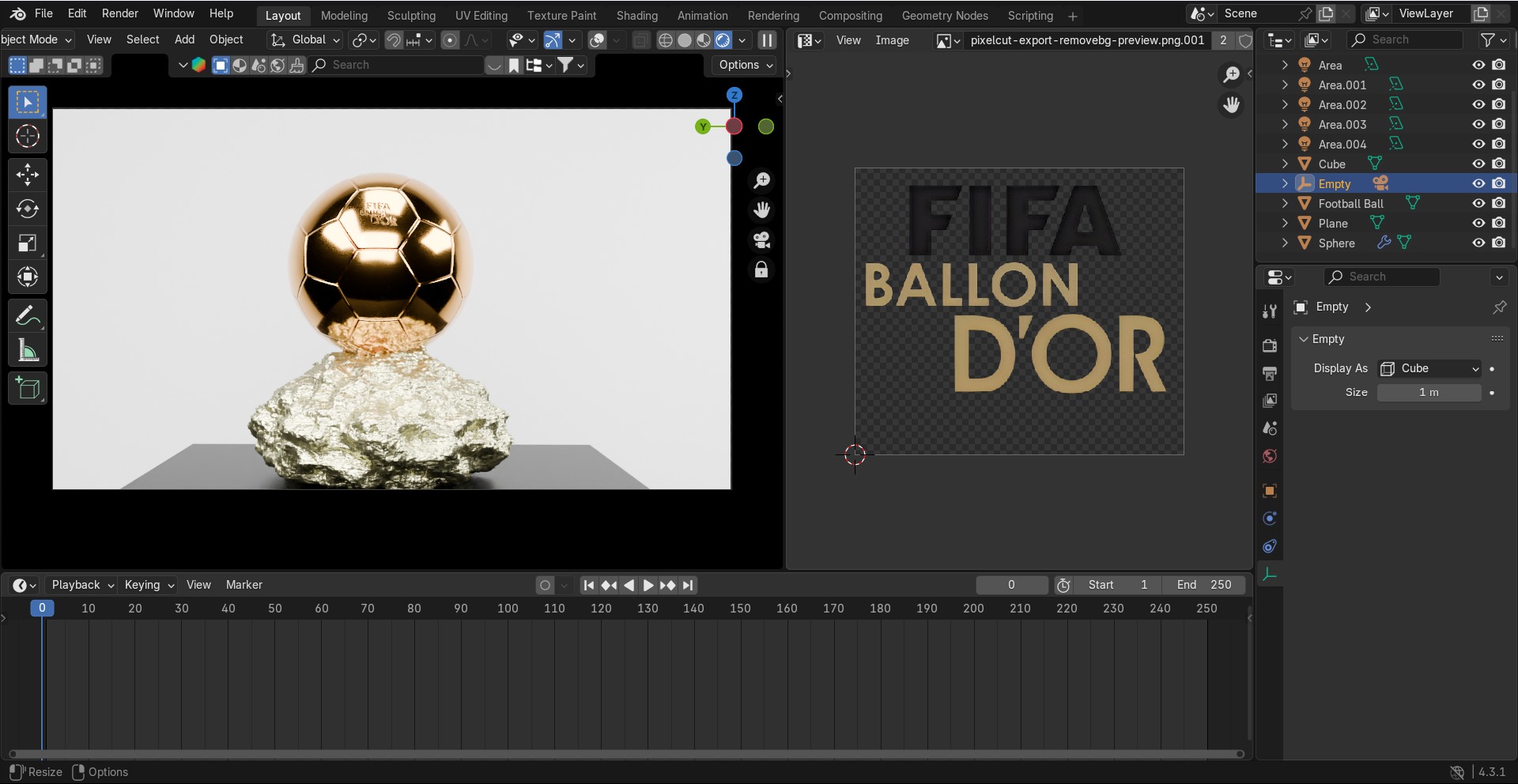Hide Area.002 in viewport
The image size is (1518, 784).
pyautogui.click(x=1478, y=104)
